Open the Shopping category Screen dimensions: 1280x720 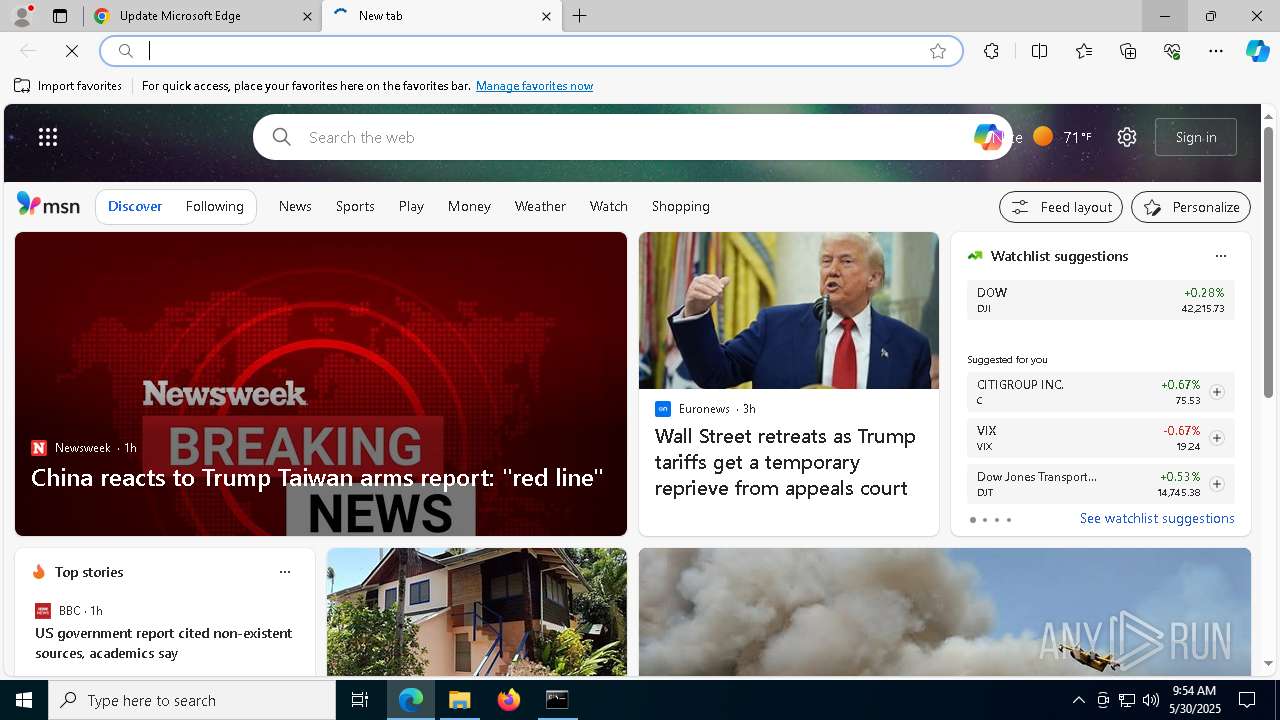[681, 206]
